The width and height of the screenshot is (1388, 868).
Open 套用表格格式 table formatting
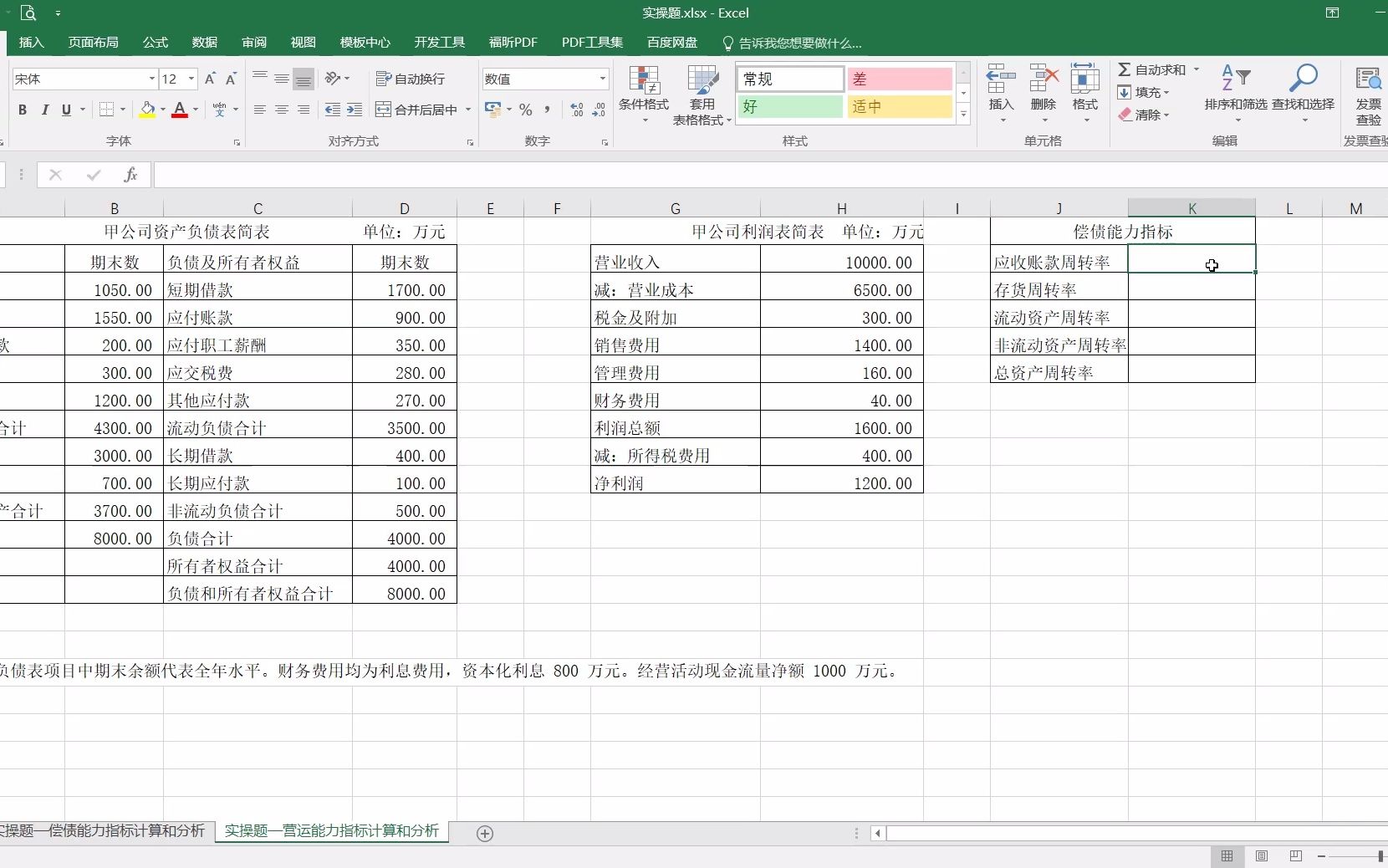(702, 94)
